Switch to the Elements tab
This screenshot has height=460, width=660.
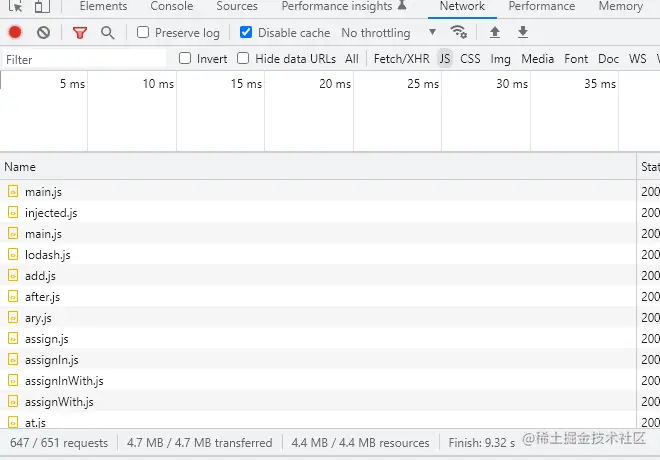(103, 6)
